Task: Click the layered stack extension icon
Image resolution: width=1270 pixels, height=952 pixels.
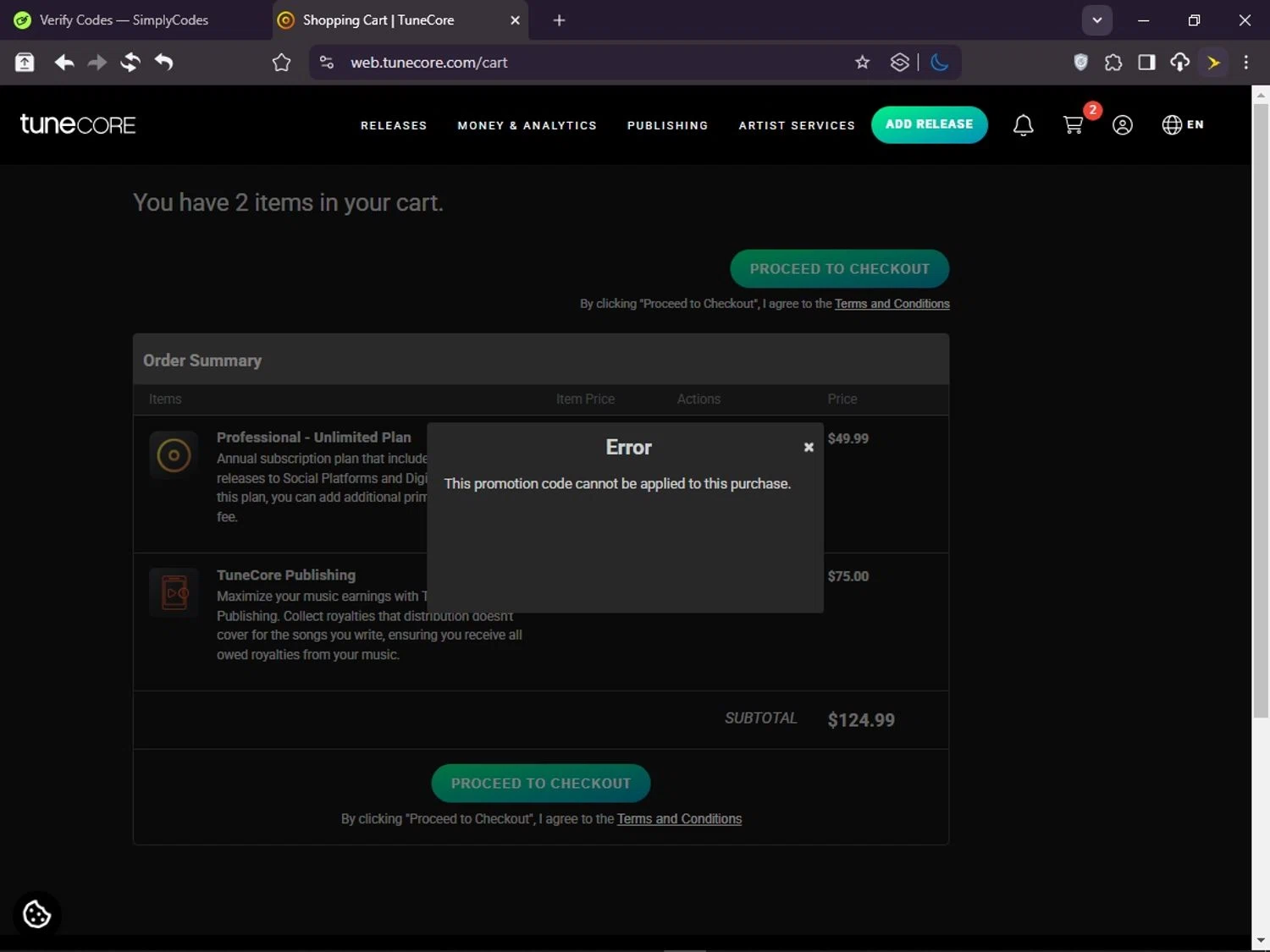Action: [x=899, y=62]
